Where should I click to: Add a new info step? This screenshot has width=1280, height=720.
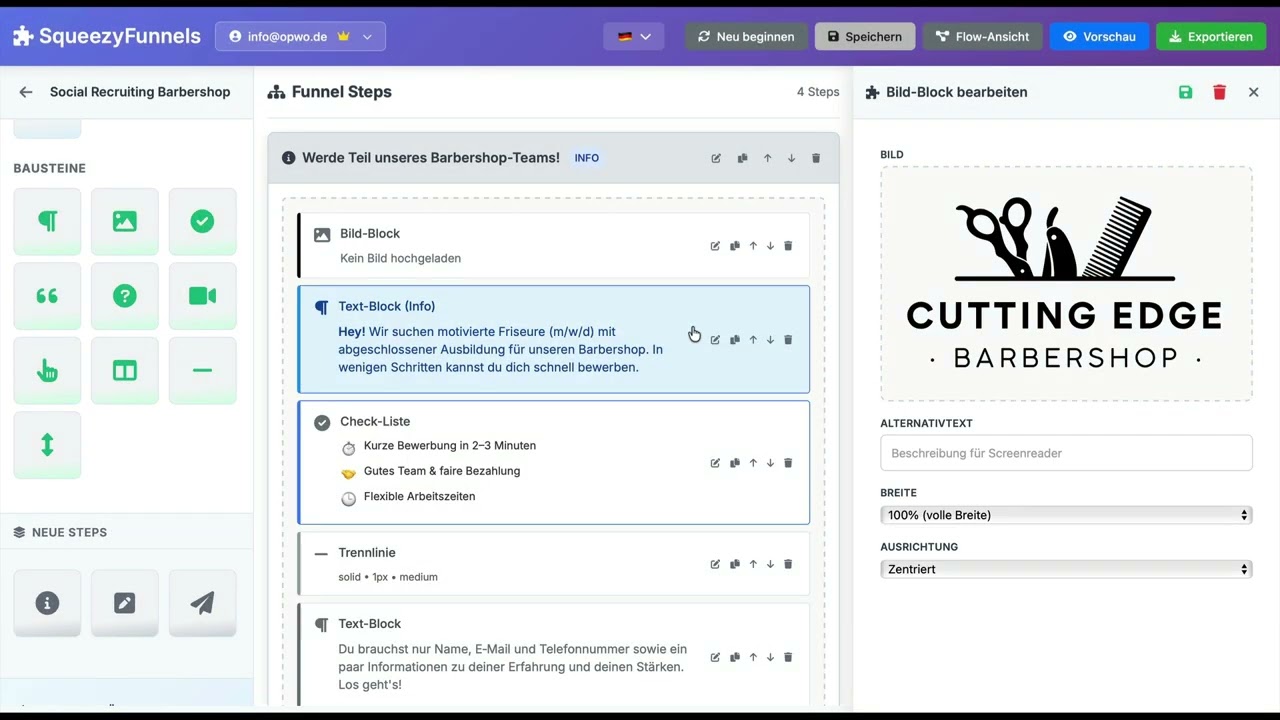click(x=47, y=603)
